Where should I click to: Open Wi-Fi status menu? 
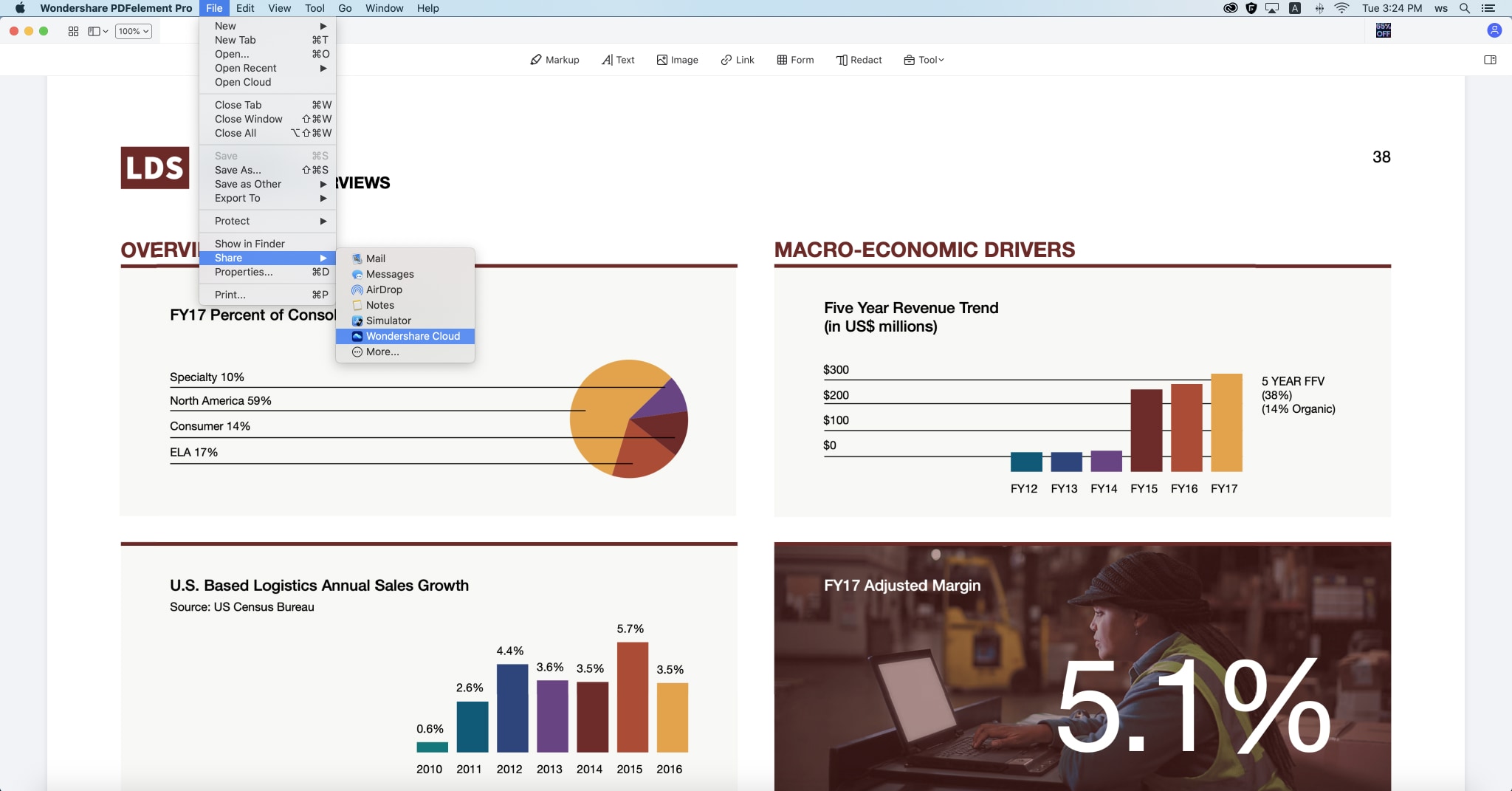click(x=1342, y=8)
